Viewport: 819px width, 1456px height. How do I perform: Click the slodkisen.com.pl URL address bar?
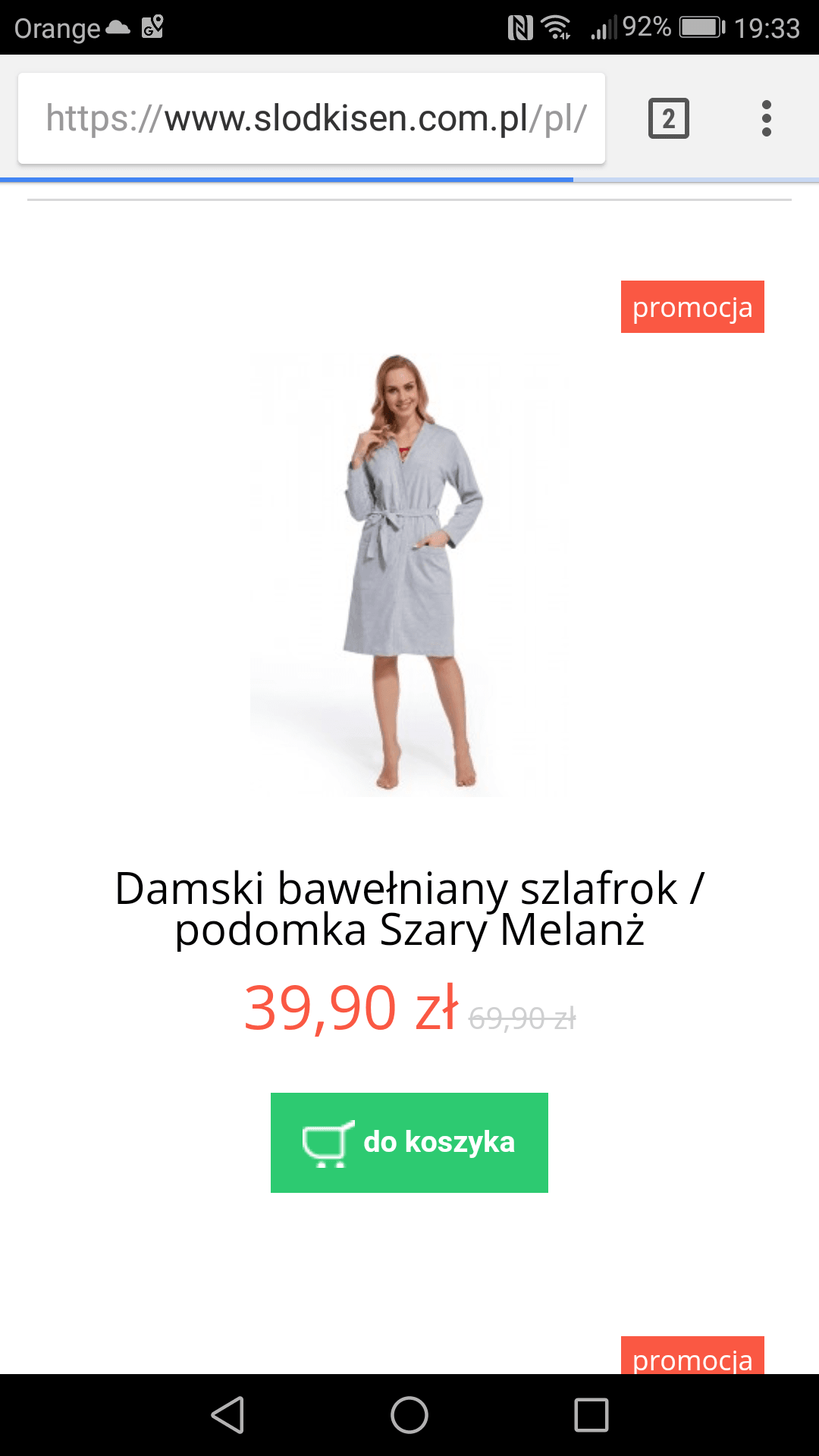coord(312,118)
